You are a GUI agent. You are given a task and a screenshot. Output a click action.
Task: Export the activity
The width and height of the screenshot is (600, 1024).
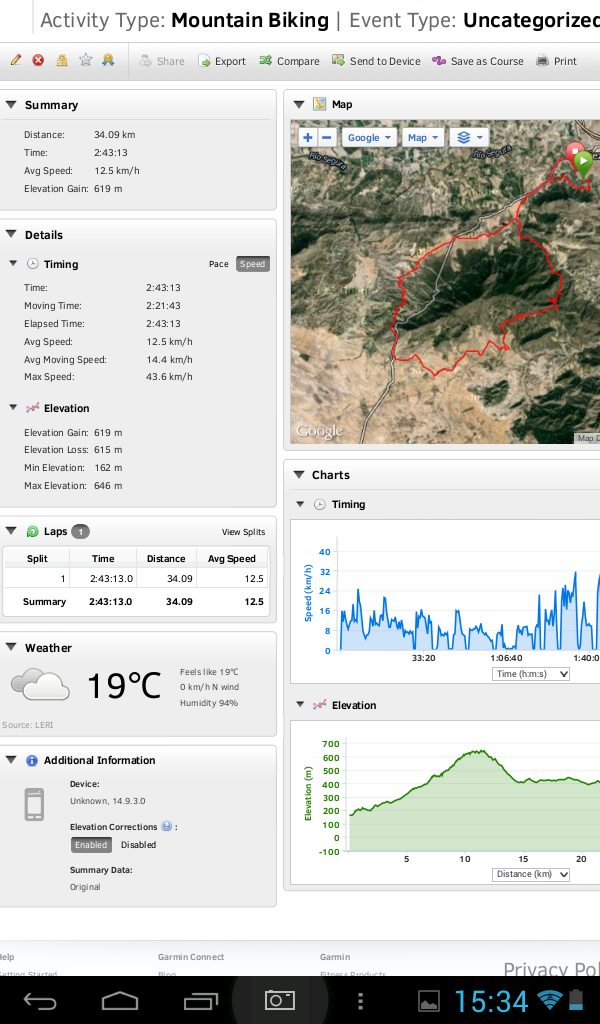pos(222,61)
